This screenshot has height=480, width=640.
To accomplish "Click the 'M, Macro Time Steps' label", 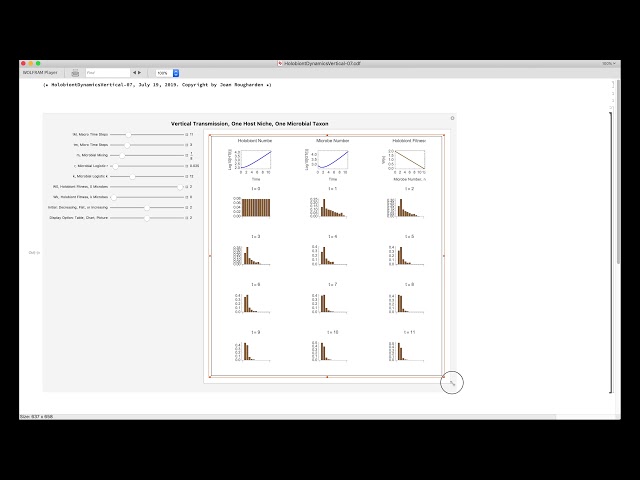I will 90,134.
